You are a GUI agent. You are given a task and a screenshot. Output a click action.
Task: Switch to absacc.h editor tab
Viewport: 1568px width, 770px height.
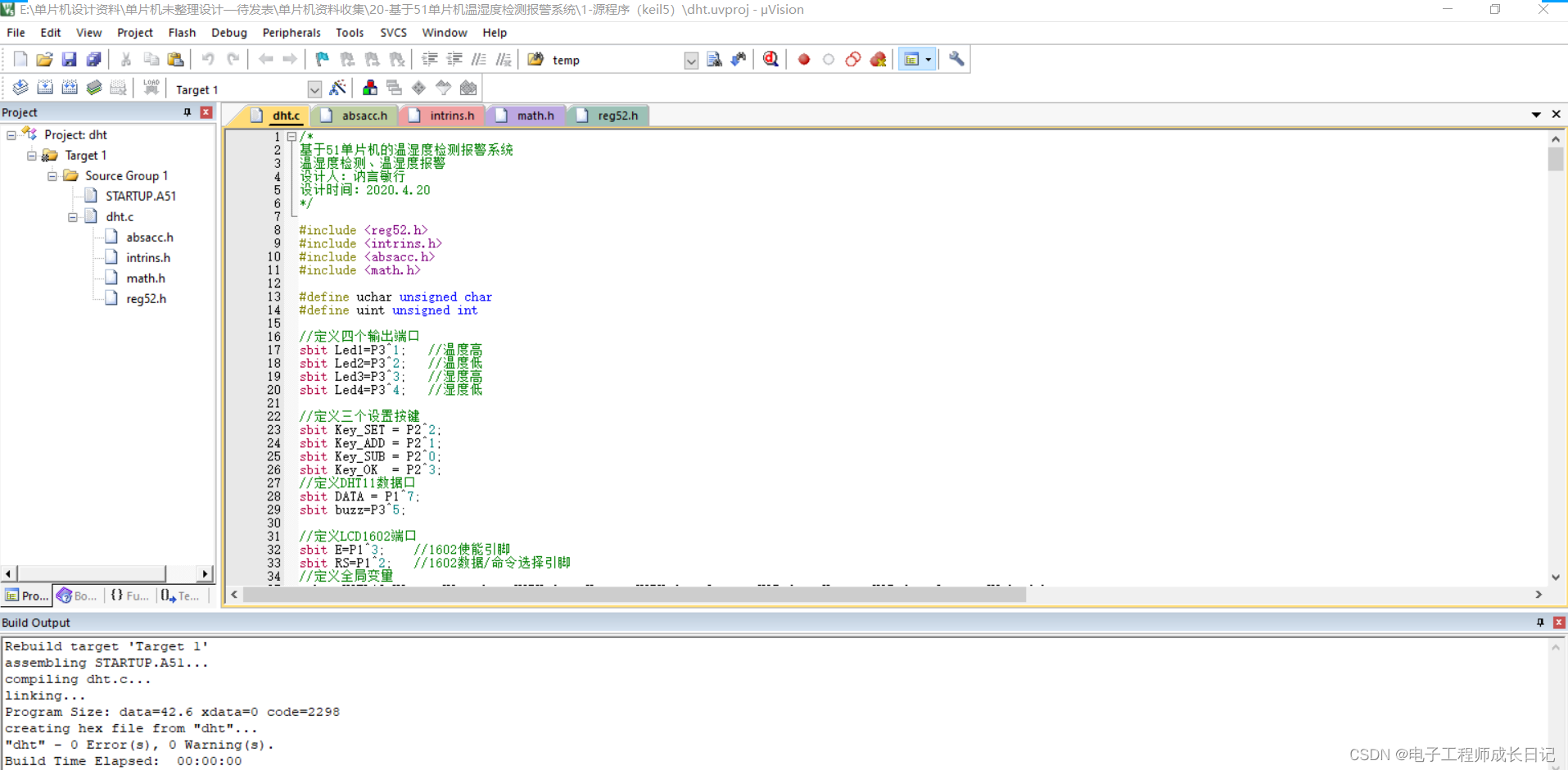[356, 115]
